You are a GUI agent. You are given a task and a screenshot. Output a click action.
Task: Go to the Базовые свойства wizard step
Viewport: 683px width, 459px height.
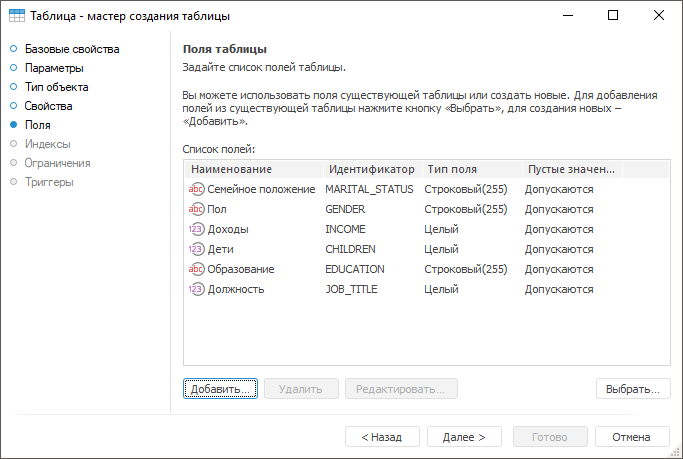(71, 49)
